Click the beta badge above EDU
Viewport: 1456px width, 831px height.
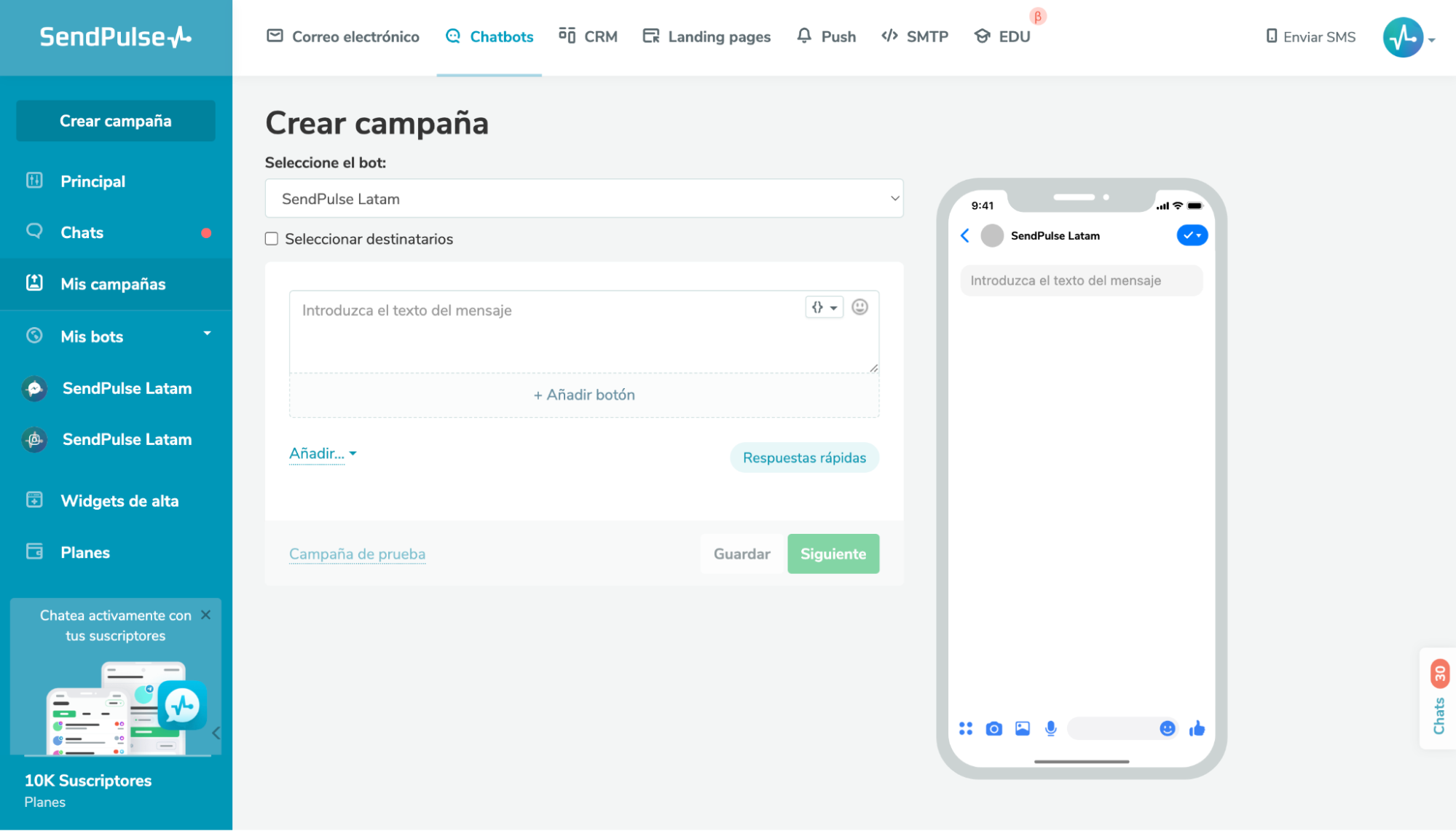(x=1038, y=16)
